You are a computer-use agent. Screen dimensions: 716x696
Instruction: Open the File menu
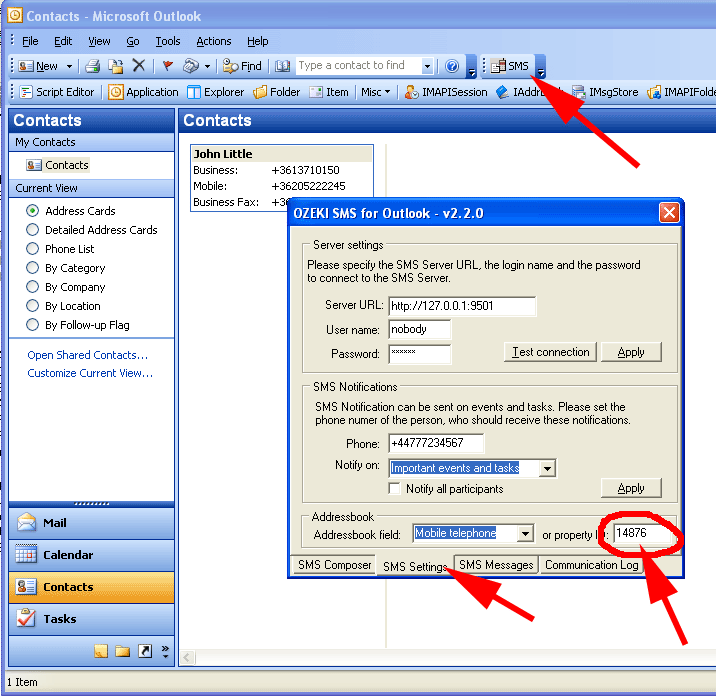point(30,42)
